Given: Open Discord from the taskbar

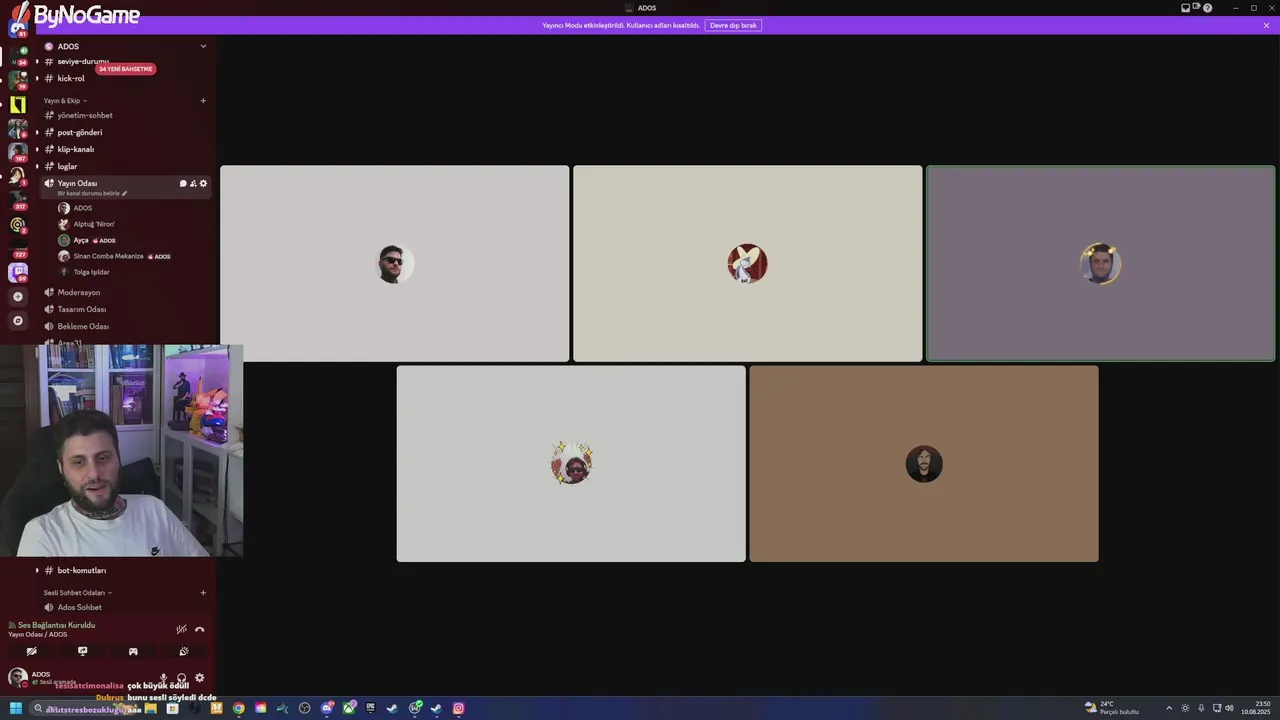Looking at the screenshot, I should (327, 708).
